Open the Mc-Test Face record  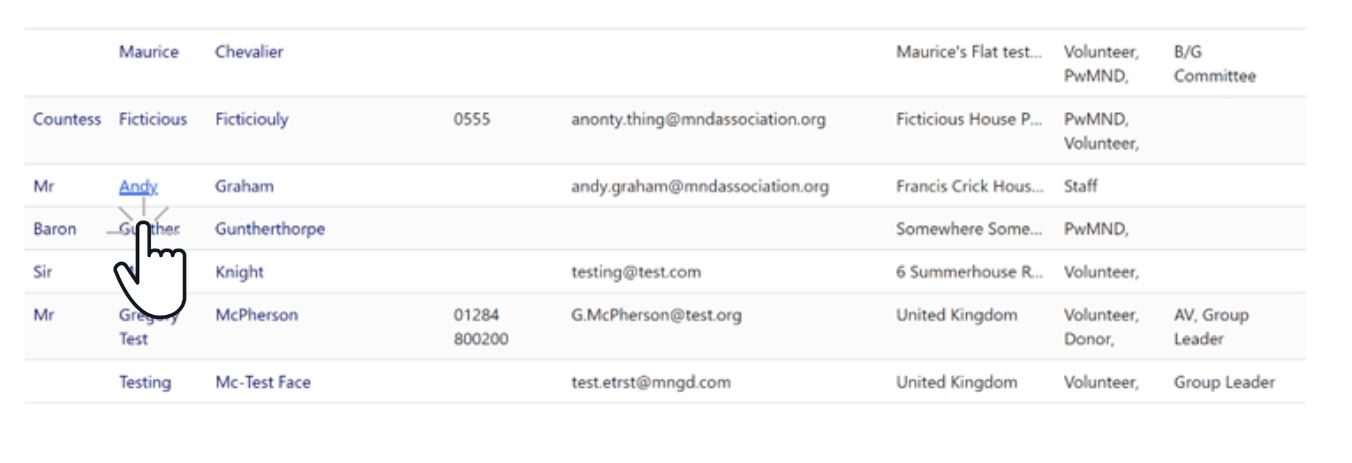pyautogui.click(x=263, y=382)
